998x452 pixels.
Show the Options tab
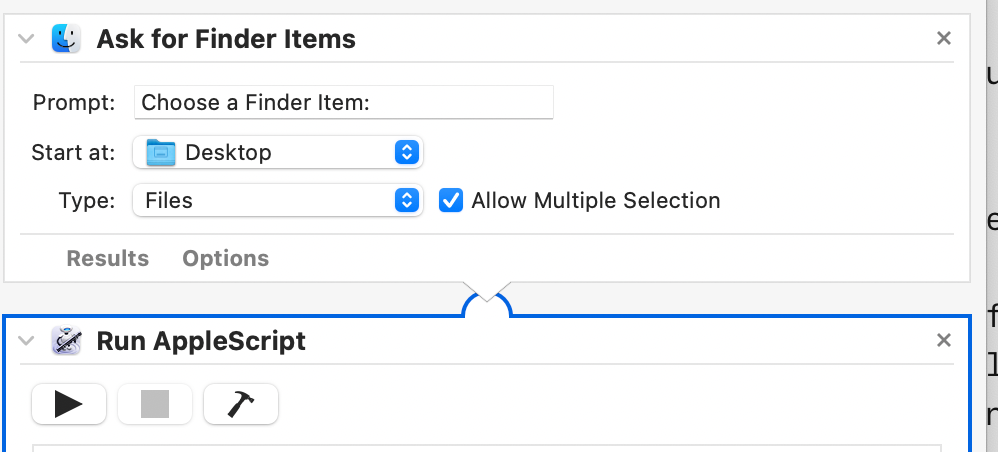(x=225, y=258)
